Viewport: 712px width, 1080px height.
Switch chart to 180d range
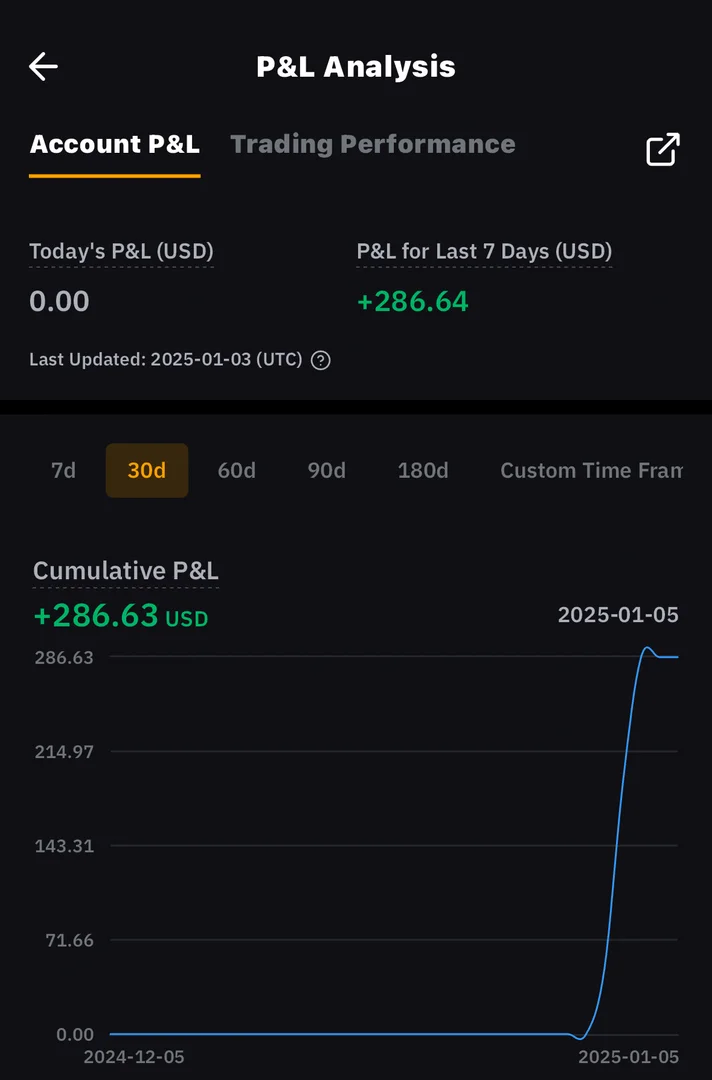(x=422, y=470)
